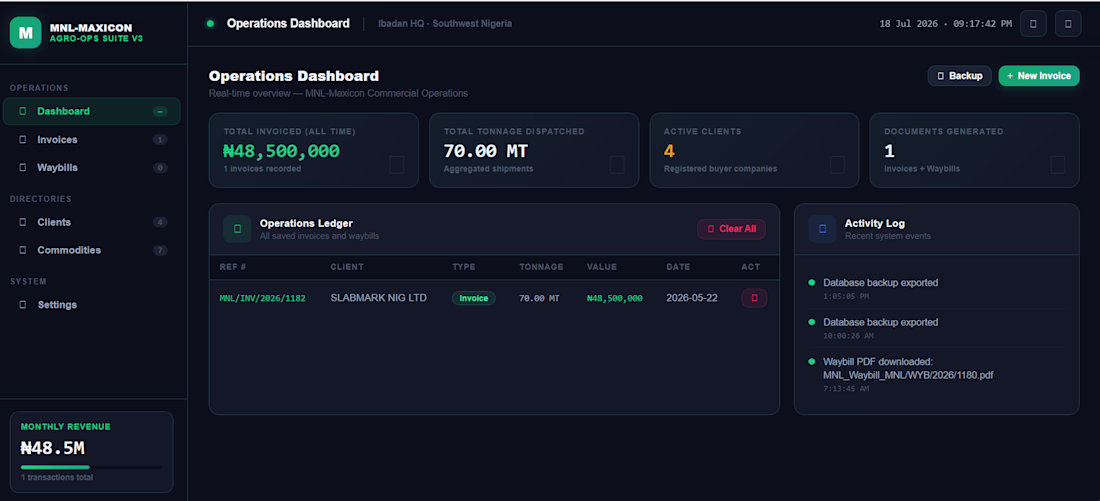Click the CLIENT column header
This screenshot has height=501, width=1100.
point(348,267)
